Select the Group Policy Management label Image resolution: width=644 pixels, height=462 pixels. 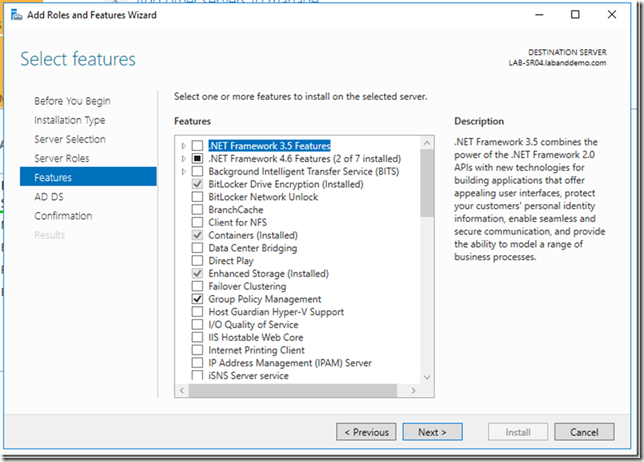point(264,299)
